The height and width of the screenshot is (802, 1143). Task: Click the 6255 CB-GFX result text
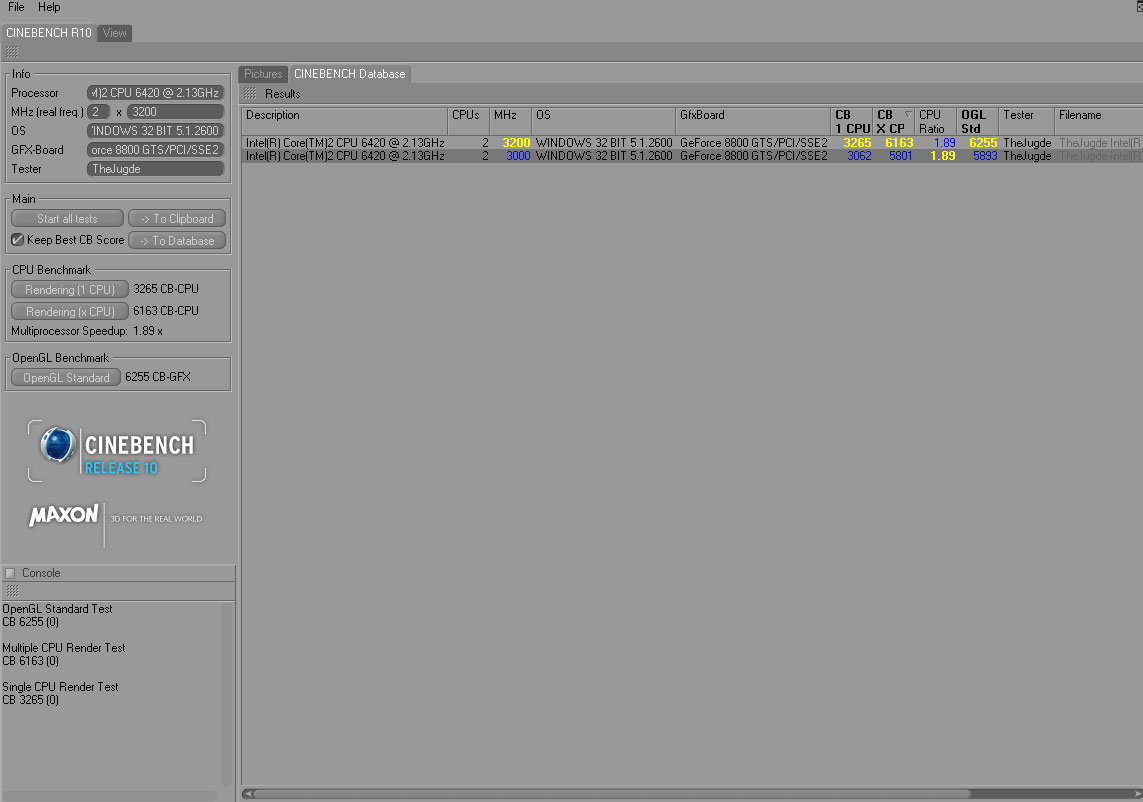157,377
